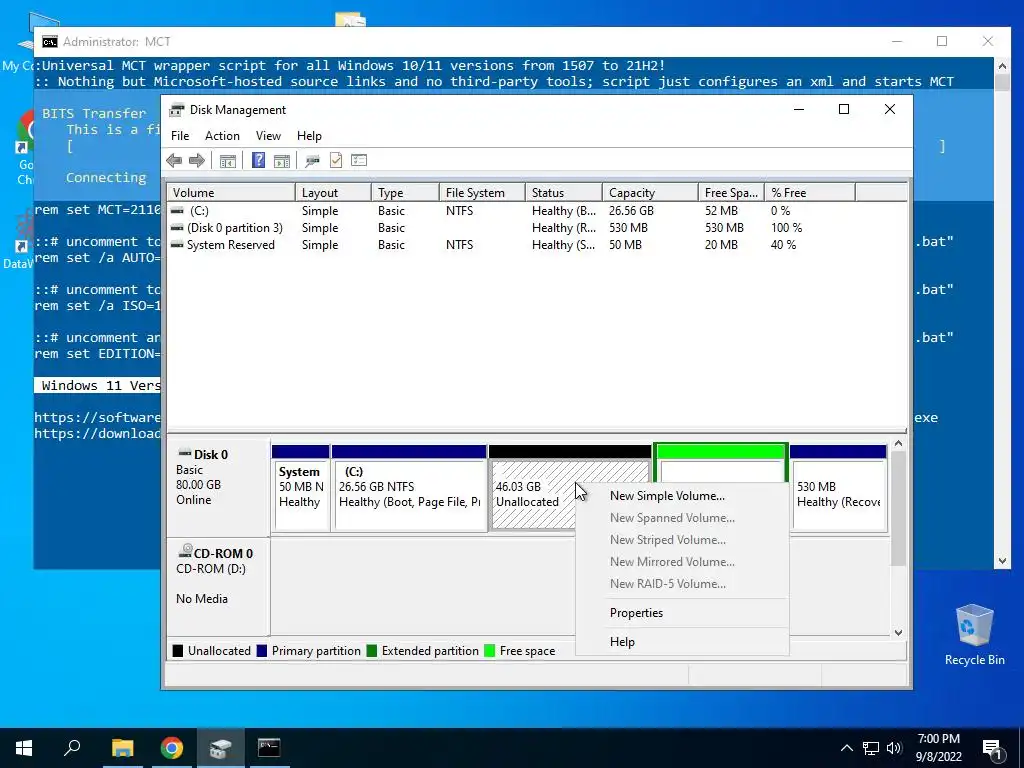Open the View menu in Disk Management
Screen dimensions: 1024x768
pyautogui.click(x=268, y=136)
